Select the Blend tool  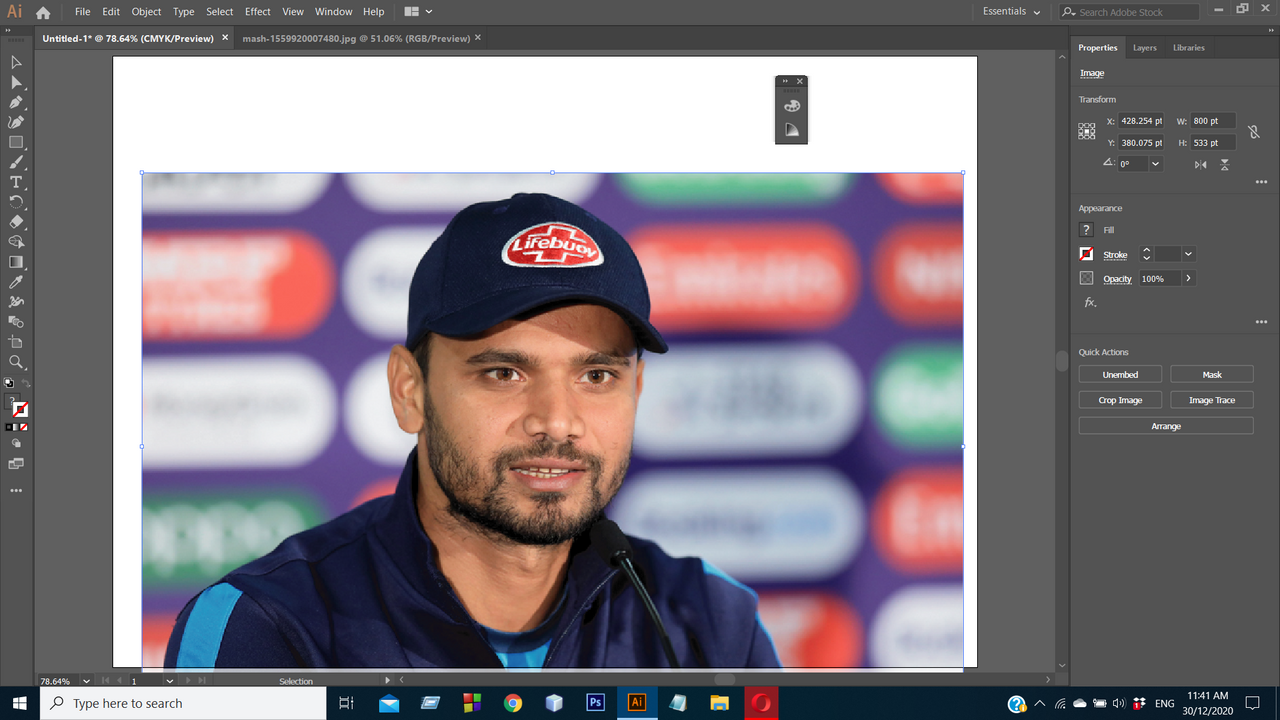coord(16,322)
